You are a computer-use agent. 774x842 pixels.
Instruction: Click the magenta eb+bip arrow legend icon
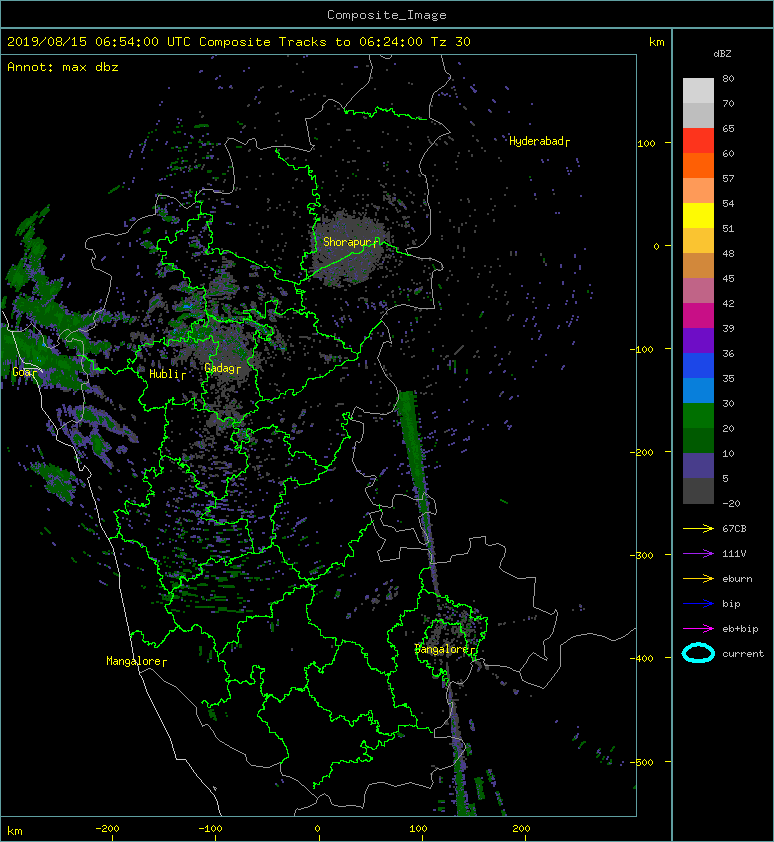coord(698,628)
